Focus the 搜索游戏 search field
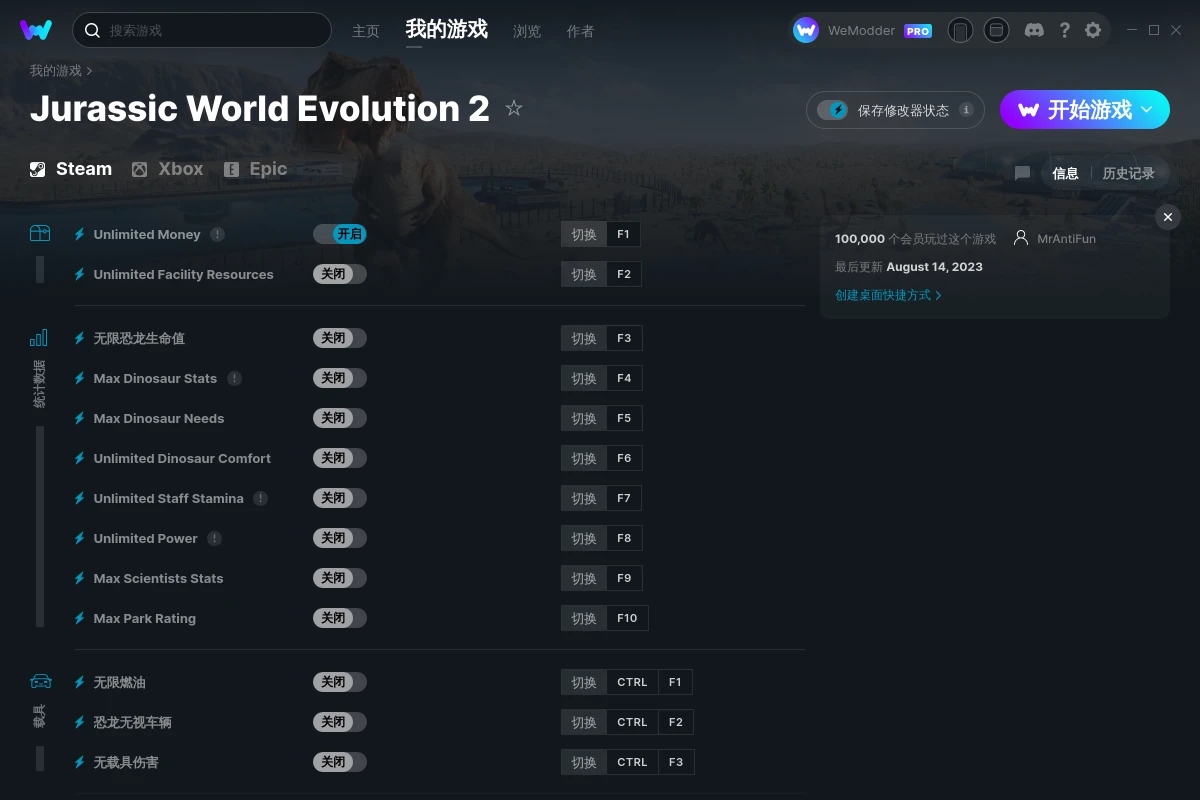This screenshot has width=1200, height=800. point(202,30)
